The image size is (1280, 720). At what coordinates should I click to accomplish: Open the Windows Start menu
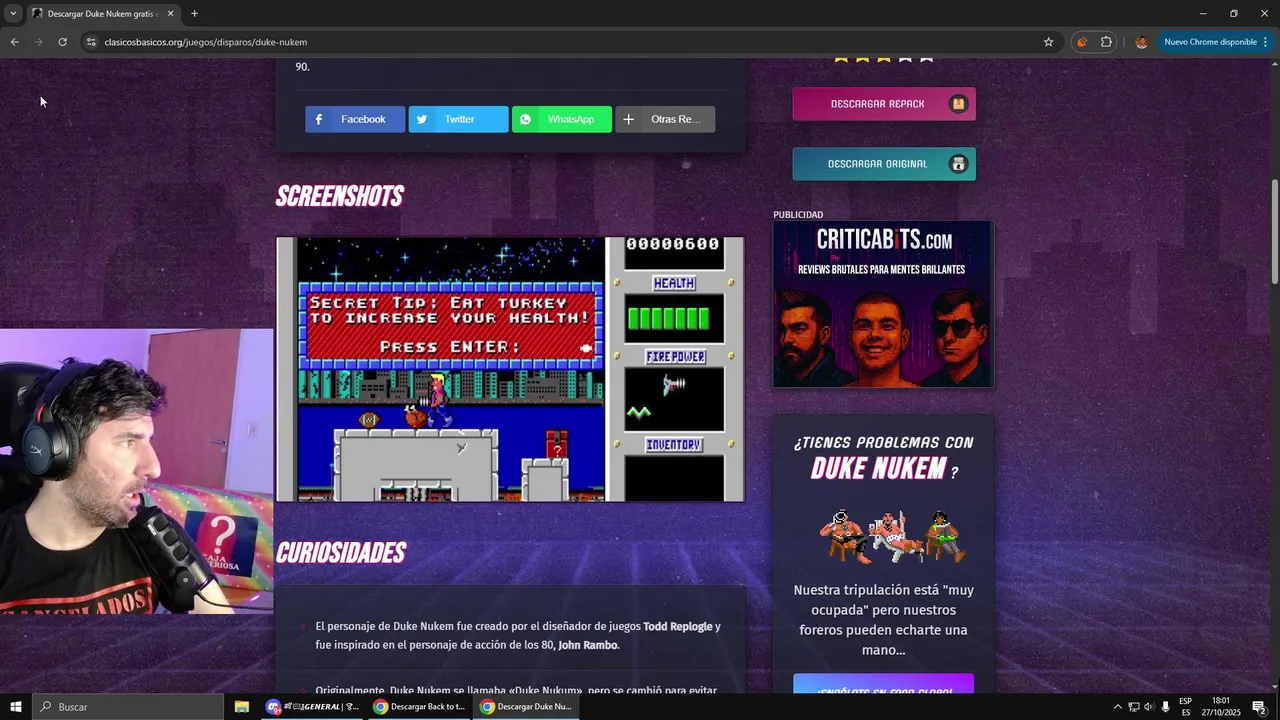pyautogui.click(x=16, y=707)
